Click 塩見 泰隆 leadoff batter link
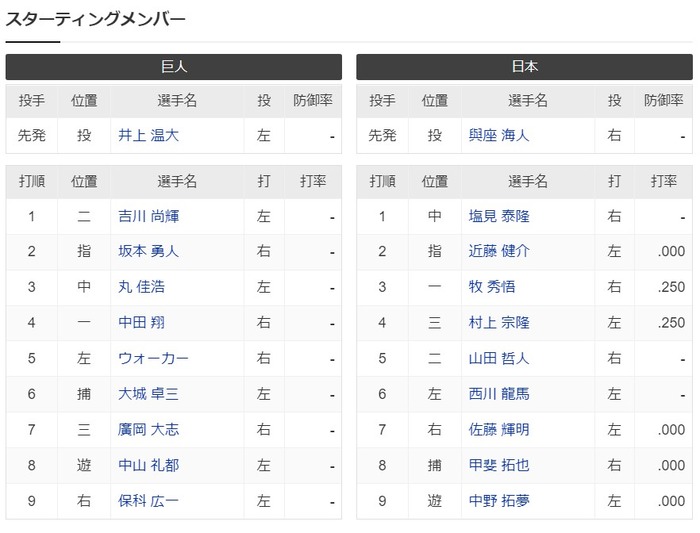Image resolution: width=700 pixels, height=533 pixels. pyautogui.click(x=499, y=217)
